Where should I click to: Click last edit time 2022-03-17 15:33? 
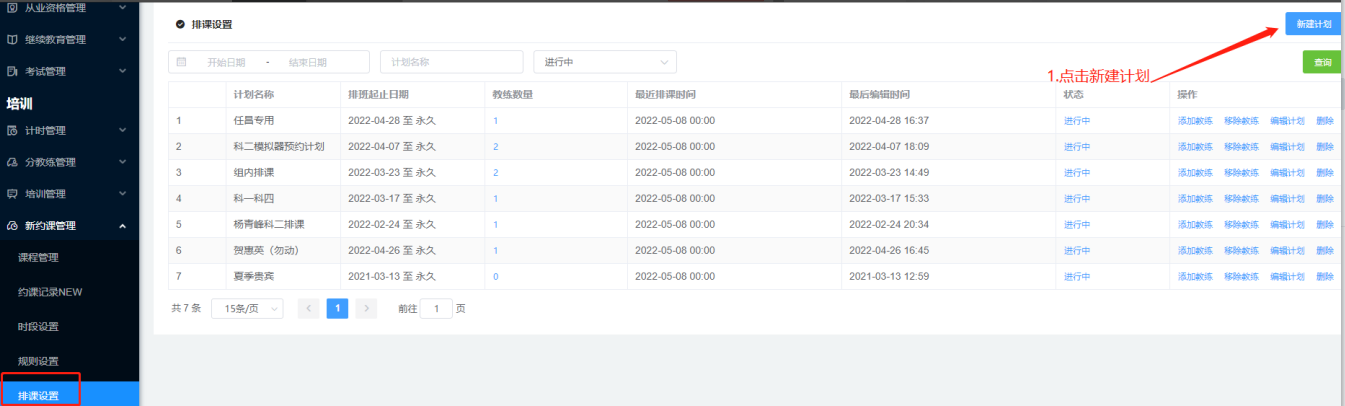pyautogui.click(x=889, y=199)
